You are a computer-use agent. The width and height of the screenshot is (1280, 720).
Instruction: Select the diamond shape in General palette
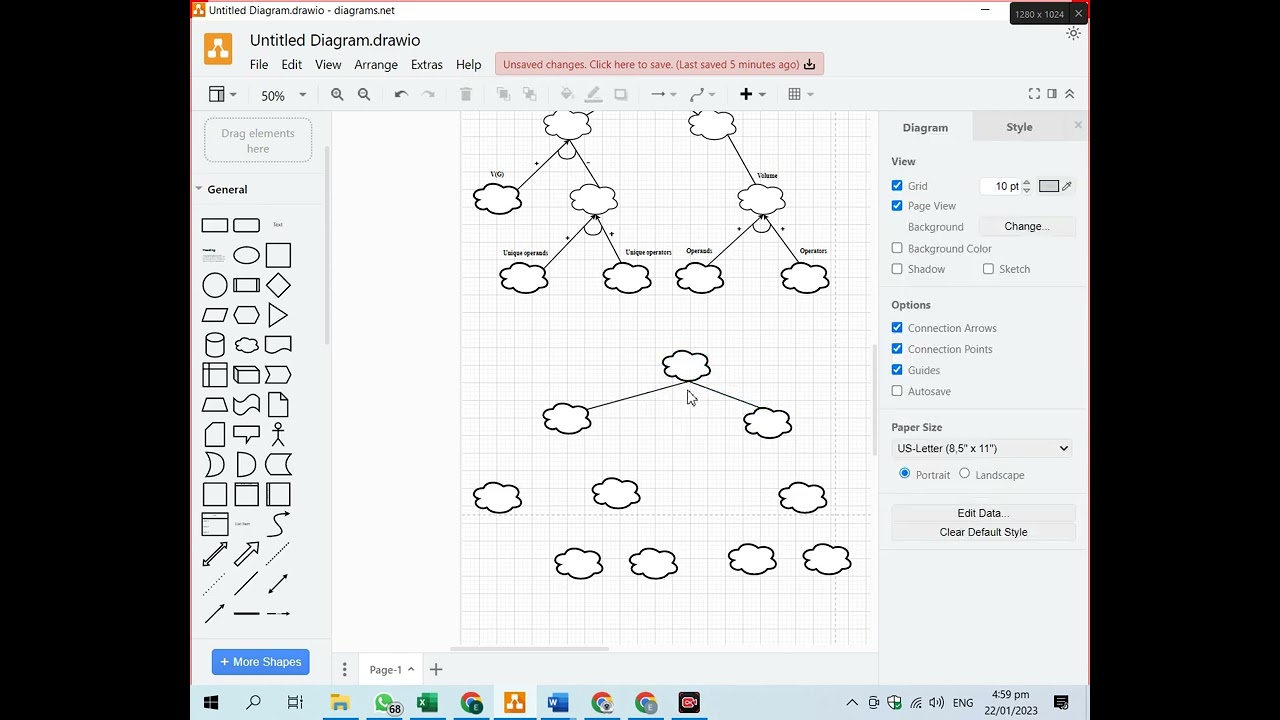point(278,286)
